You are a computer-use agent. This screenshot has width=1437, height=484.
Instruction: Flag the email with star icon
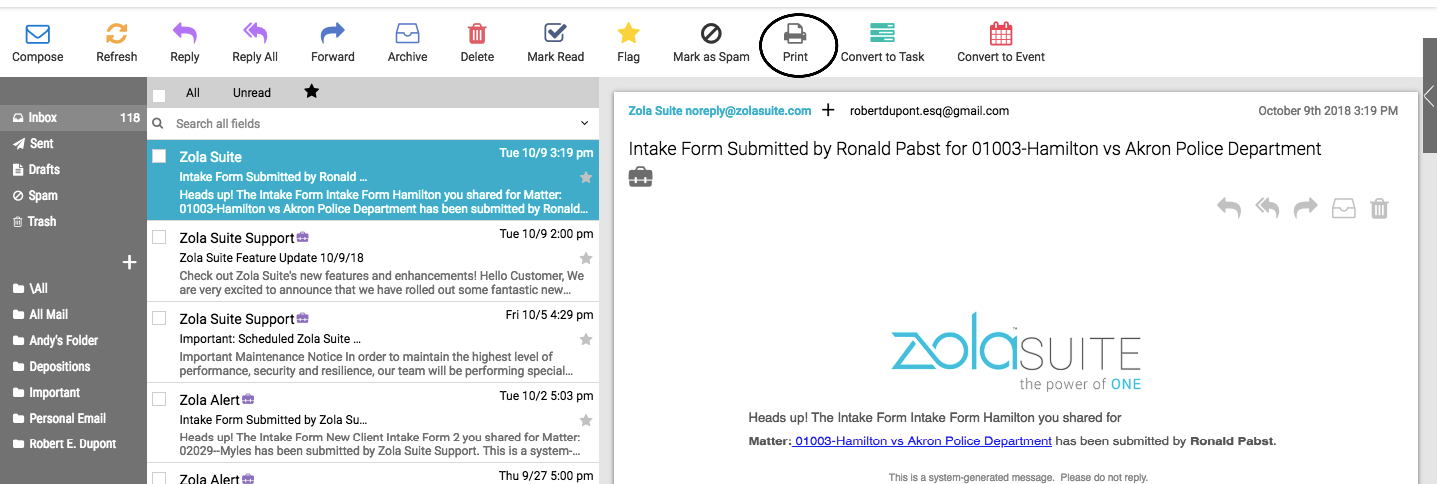(x=628, y=34)
